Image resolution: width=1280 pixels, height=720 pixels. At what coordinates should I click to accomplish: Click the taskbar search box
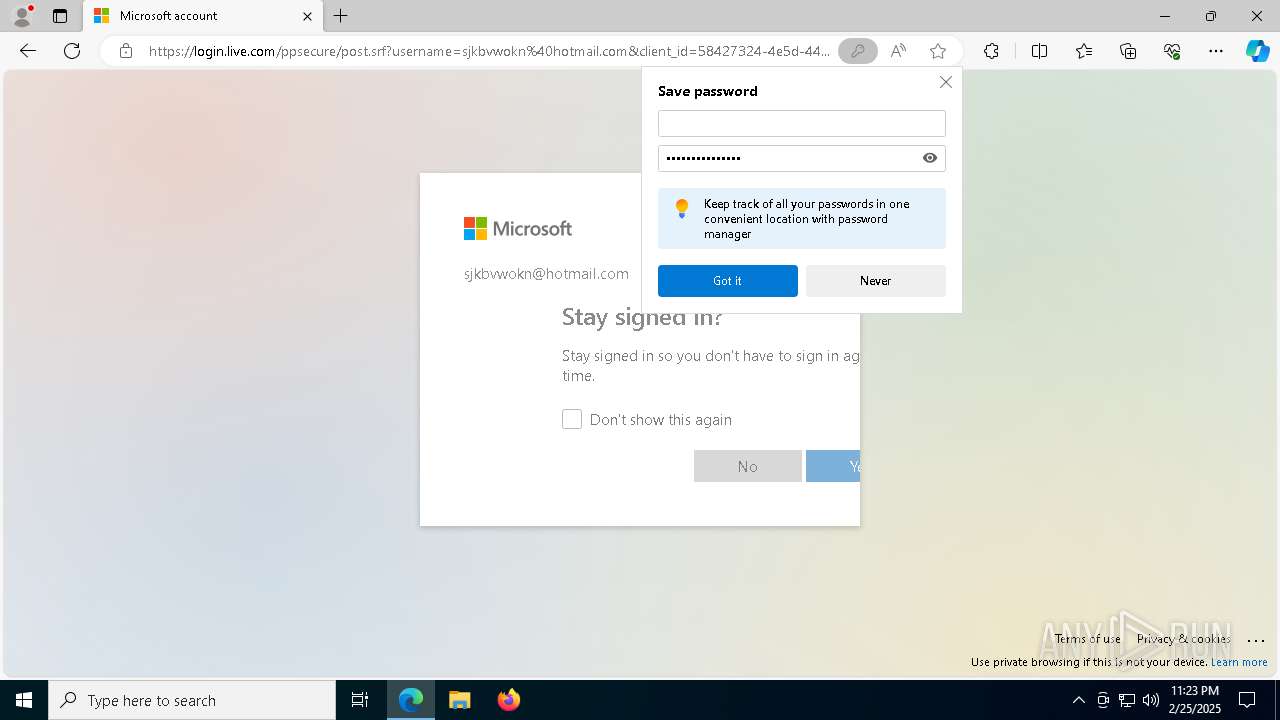192,700
